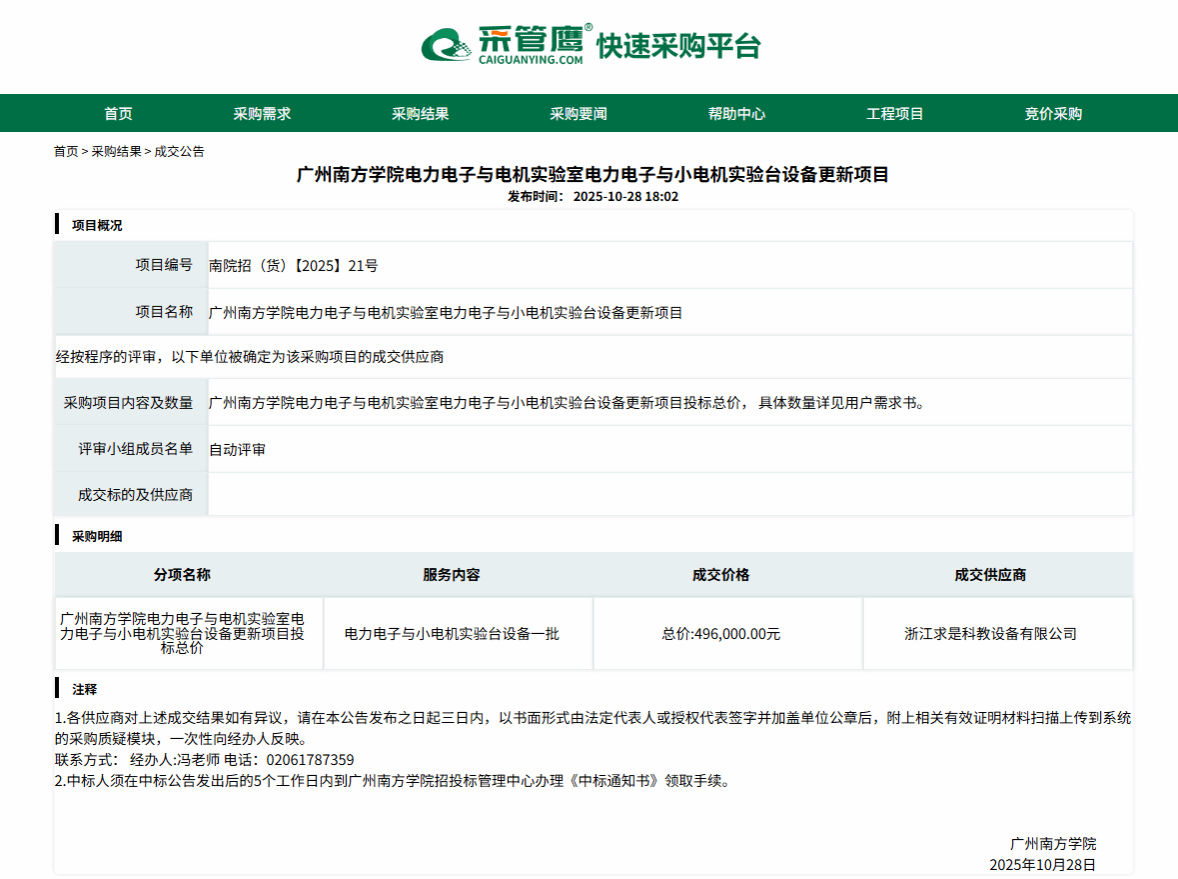Switch to 竞价采购 in the top navigation
Viewport: 1178px width, 879px height.
point(1053,114)
